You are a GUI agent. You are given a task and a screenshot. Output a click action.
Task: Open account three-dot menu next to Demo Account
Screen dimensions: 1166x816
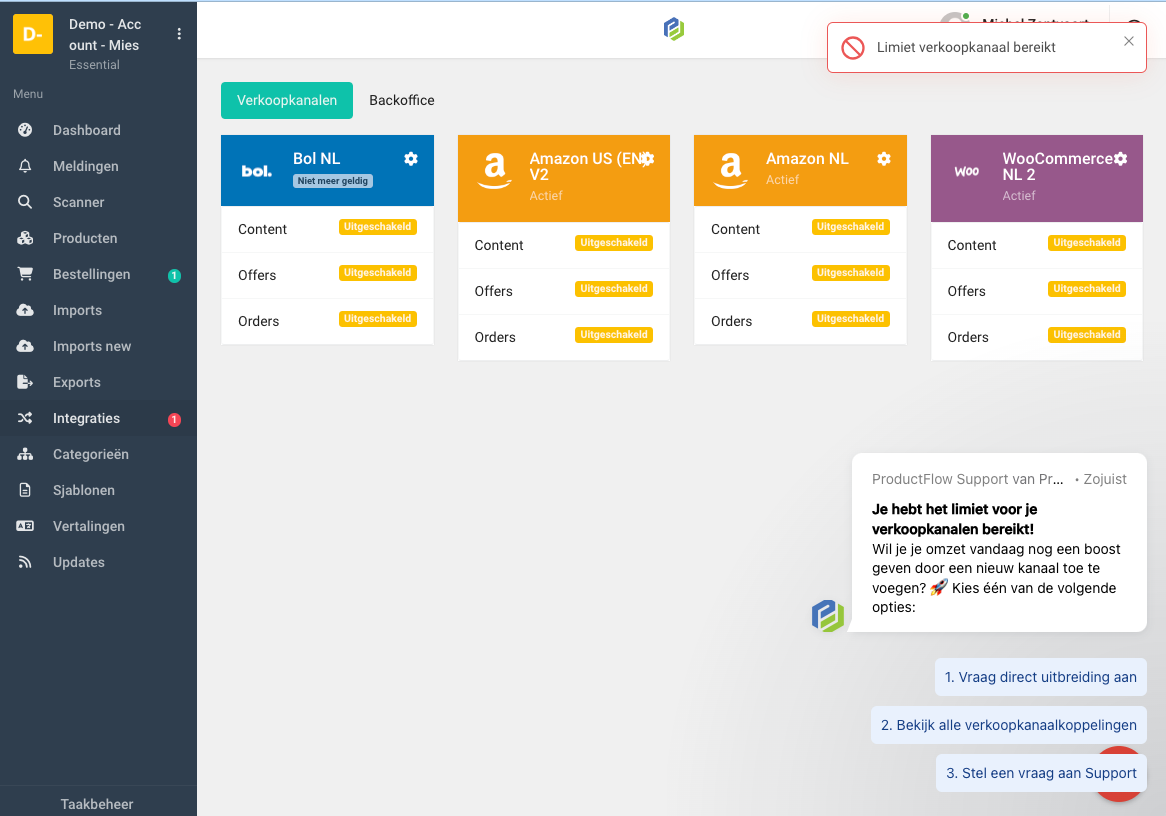[x=179, y=34]
